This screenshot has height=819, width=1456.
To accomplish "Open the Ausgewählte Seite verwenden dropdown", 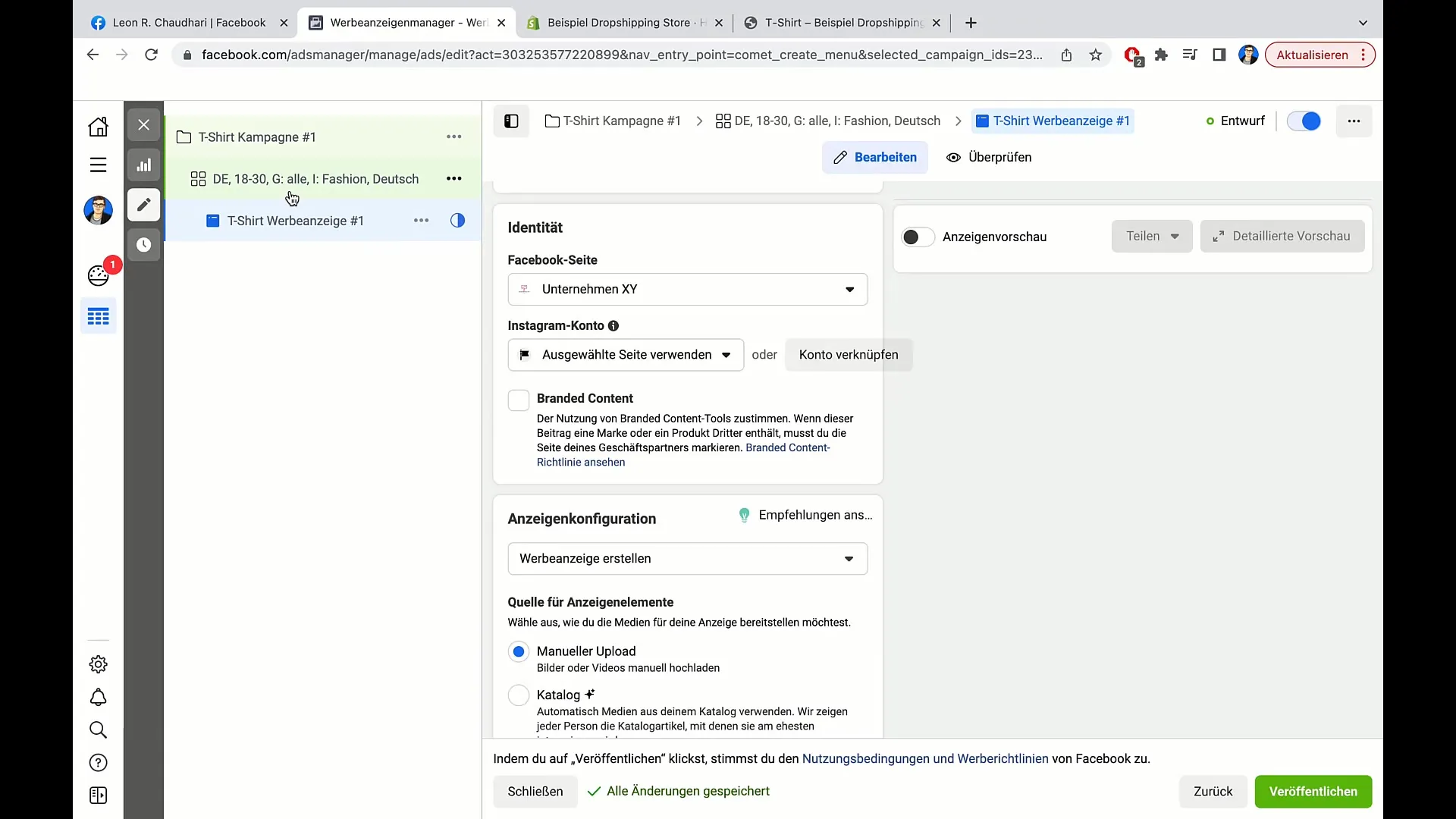I will point(626,355).
